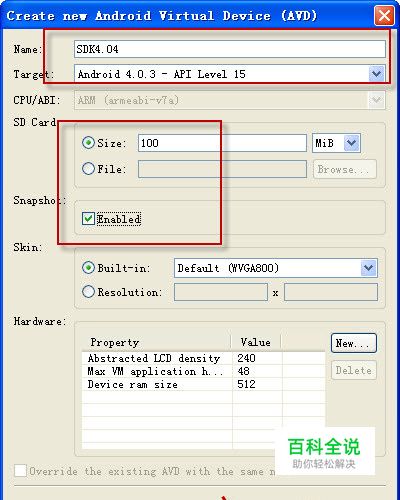Select the SD Card File radio button
The width and height of the screenshot is (400, 500).
(x=88, y=169)
